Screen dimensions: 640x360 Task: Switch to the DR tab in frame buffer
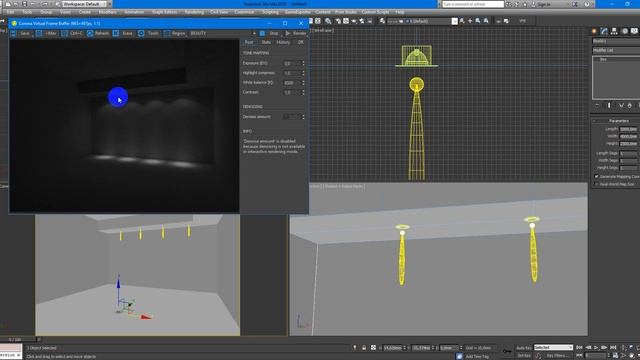(x=300, y=42)
